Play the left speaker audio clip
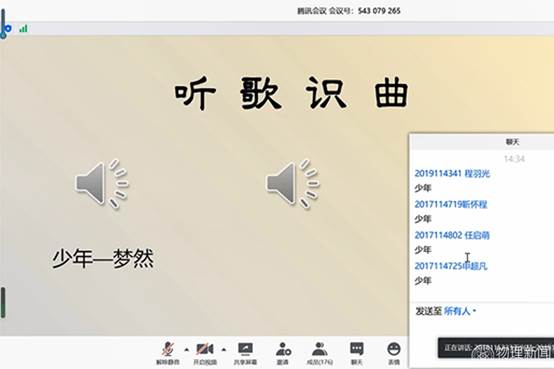The height and width of the screenshot is (369, 554). click(102, 184)
